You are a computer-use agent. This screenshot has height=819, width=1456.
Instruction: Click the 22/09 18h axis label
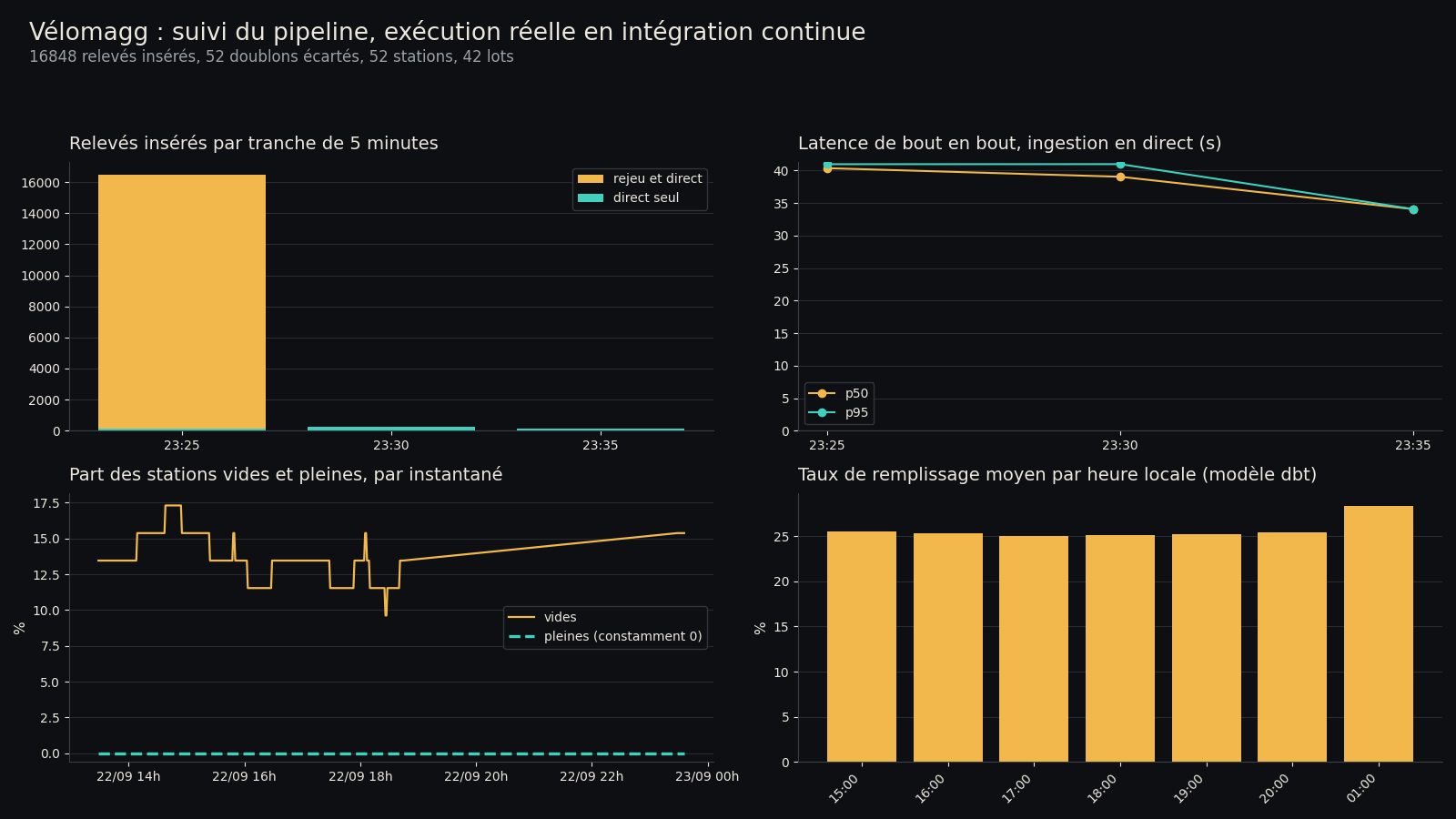pos(360,777)
